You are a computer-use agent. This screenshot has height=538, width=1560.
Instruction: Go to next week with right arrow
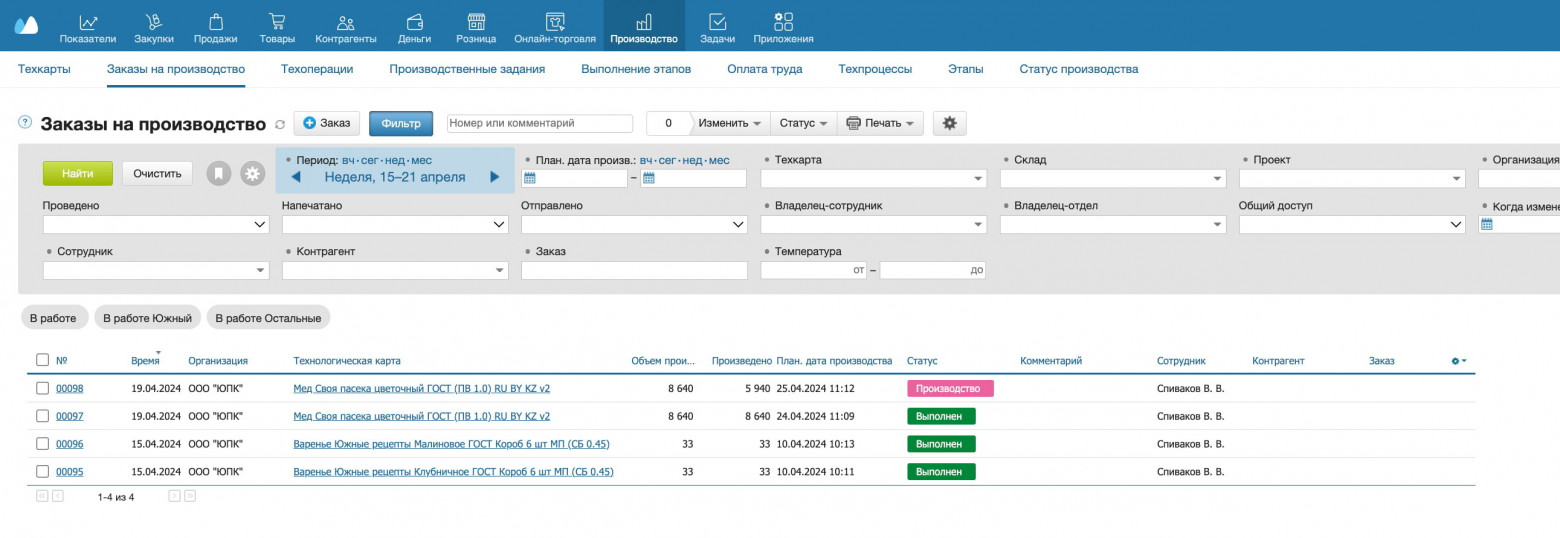494,177
